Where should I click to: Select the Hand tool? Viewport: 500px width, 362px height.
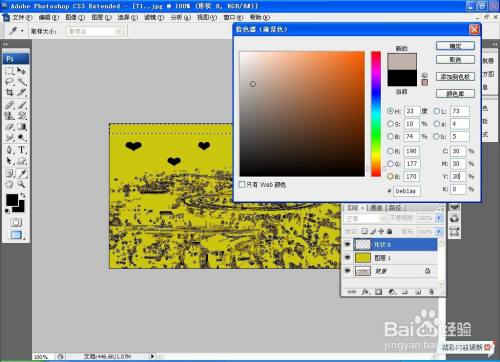tap(9, 184)
